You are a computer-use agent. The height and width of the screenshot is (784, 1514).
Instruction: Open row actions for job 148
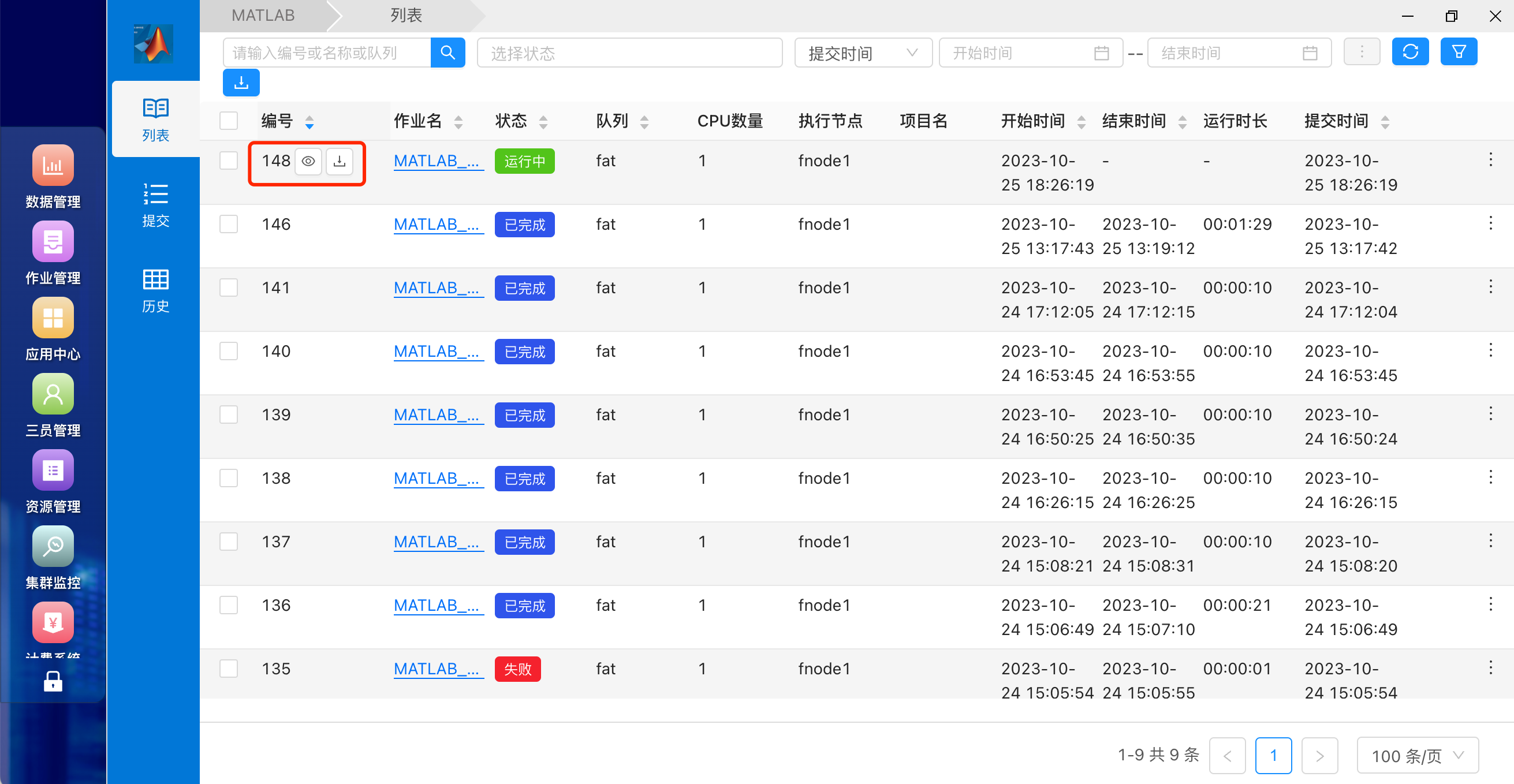(1490, 160)
